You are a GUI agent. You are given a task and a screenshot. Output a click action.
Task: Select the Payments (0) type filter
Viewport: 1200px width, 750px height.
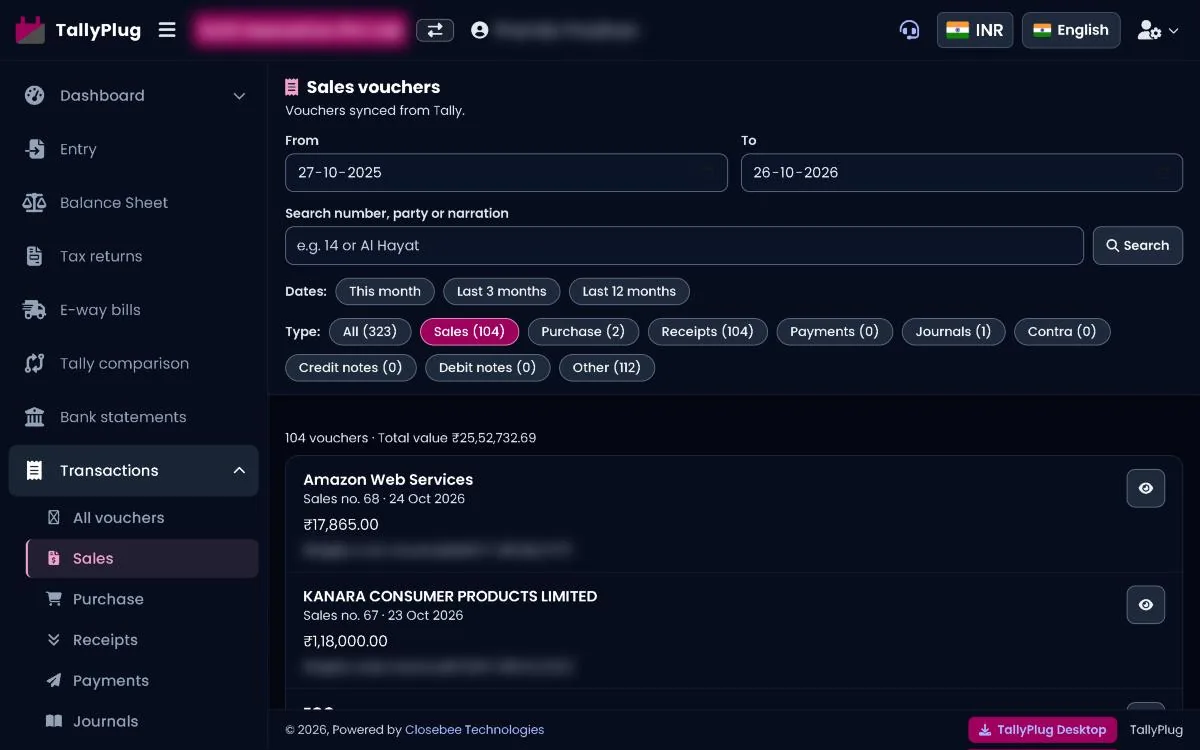tap(834, 332)
